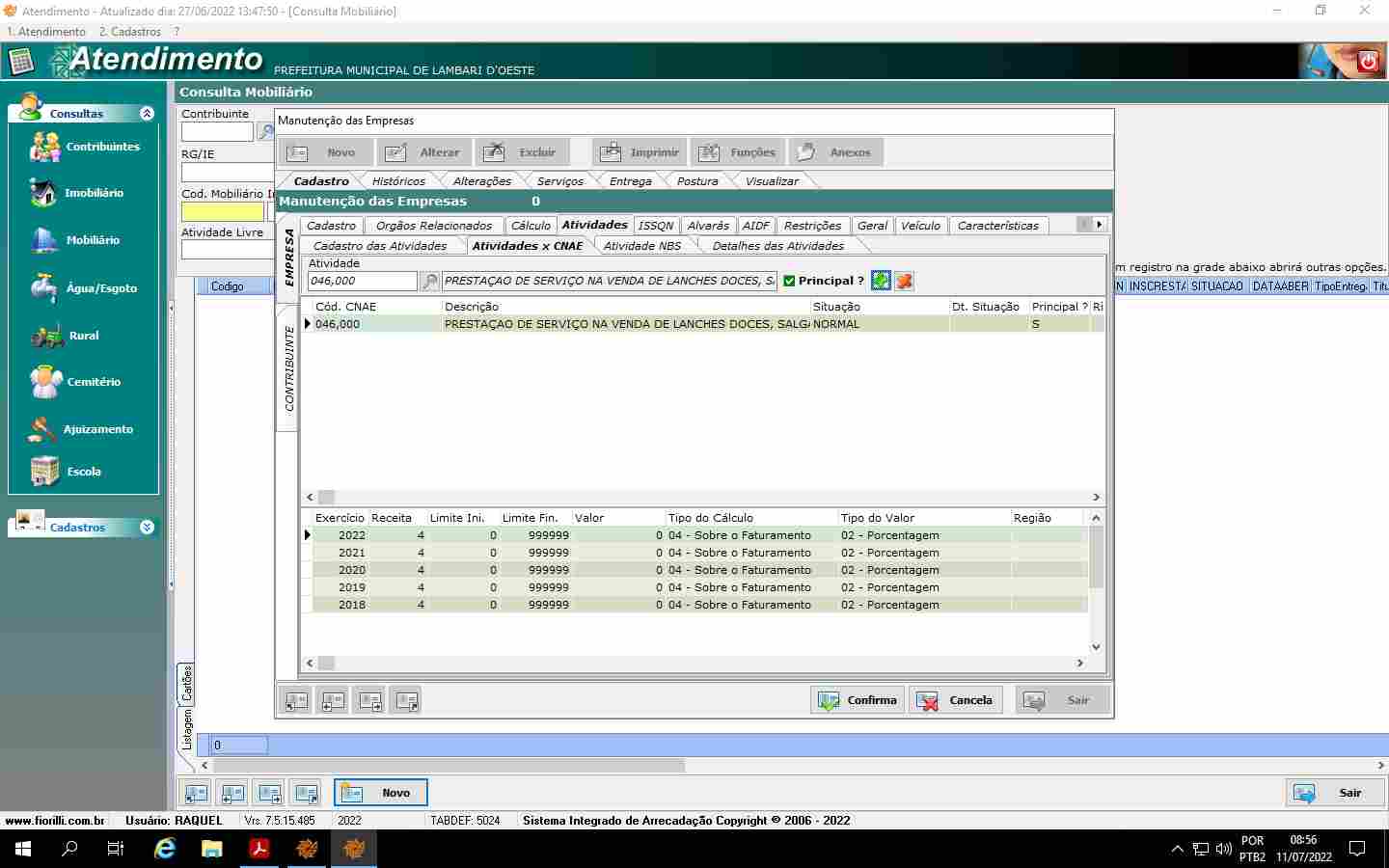This screenshot has height=868, width=1389.
Task: Click the Atividade code input field
Action: (x=362, y=281)
